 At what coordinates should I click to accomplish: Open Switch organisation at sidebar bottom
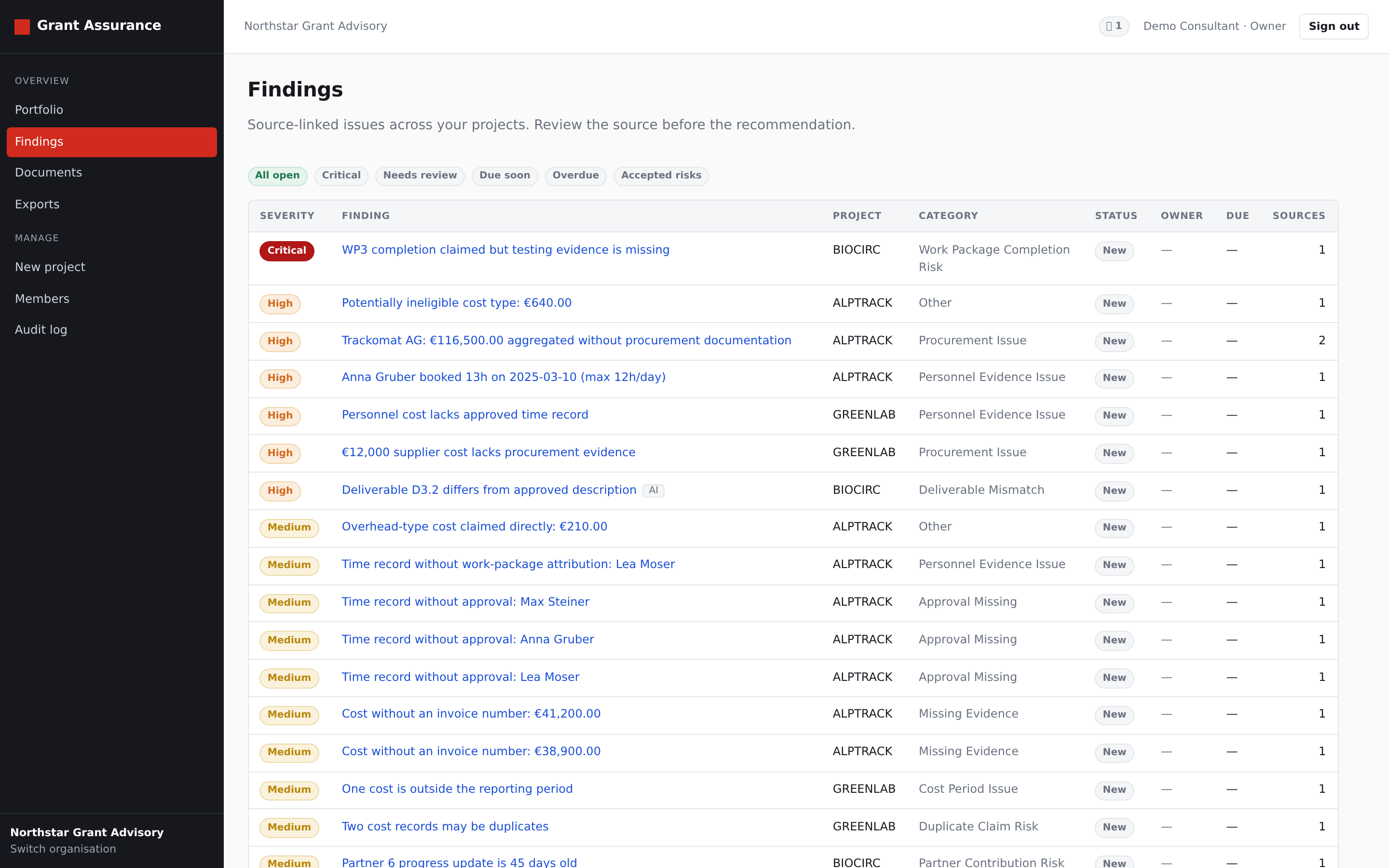tap(63, 849)
